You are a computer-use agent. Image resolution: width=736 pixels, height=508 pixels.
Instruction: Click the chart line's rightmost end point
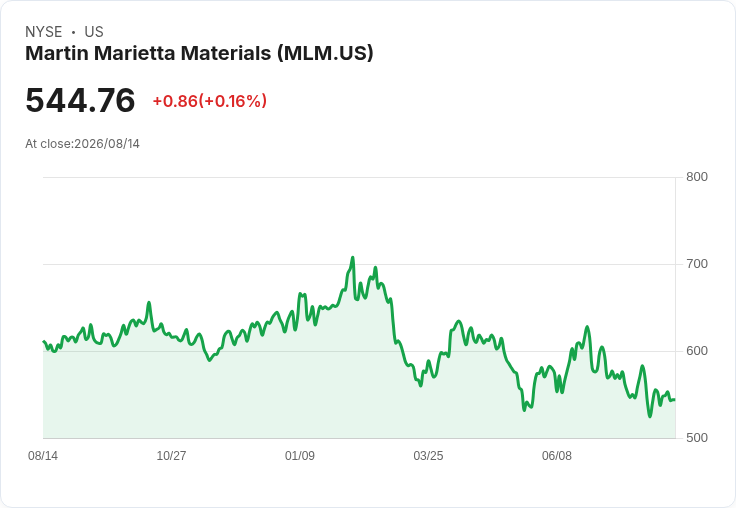[675, 400]
